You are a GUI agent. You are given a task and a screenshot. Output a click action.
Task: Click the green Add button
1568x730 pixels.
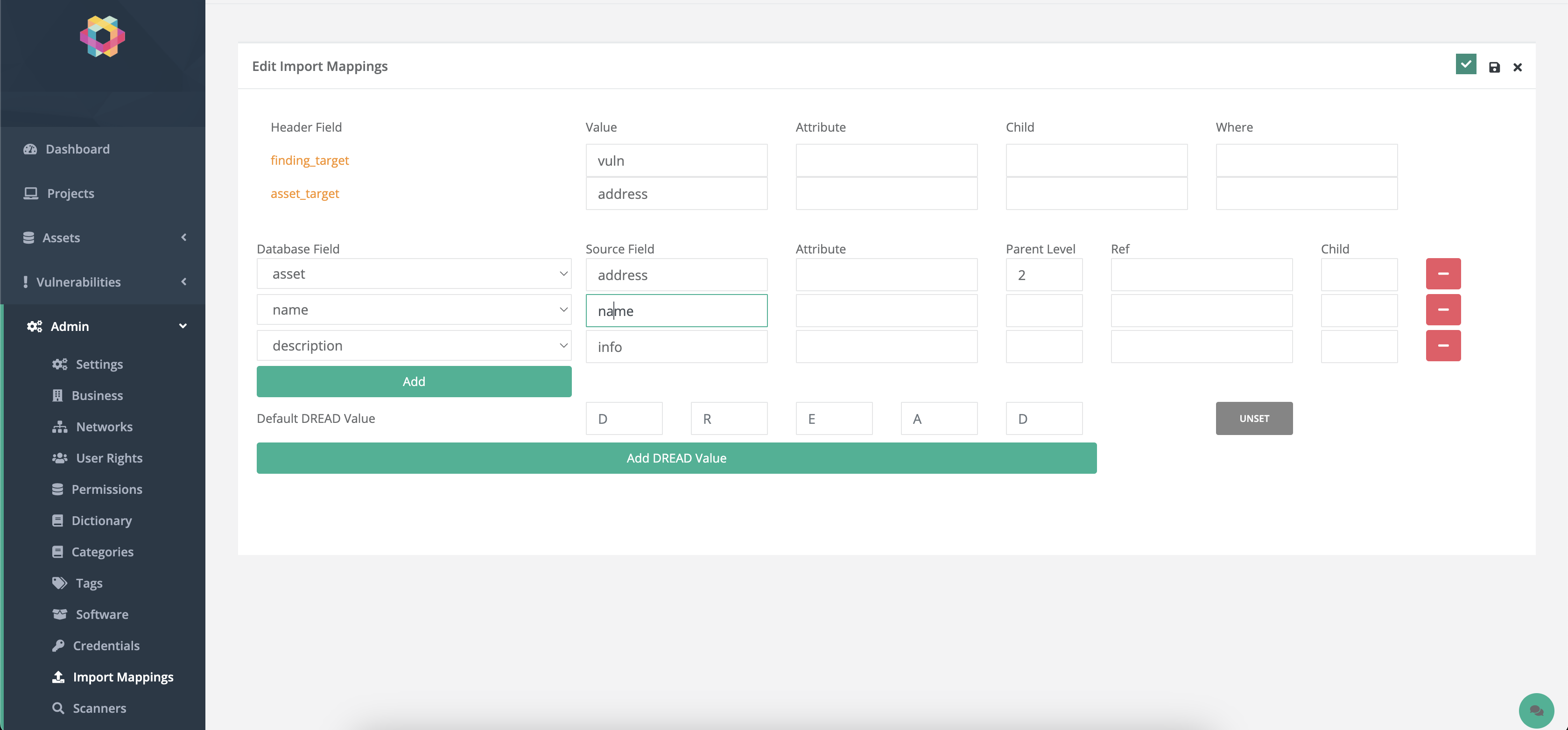(x=414, y=382)
